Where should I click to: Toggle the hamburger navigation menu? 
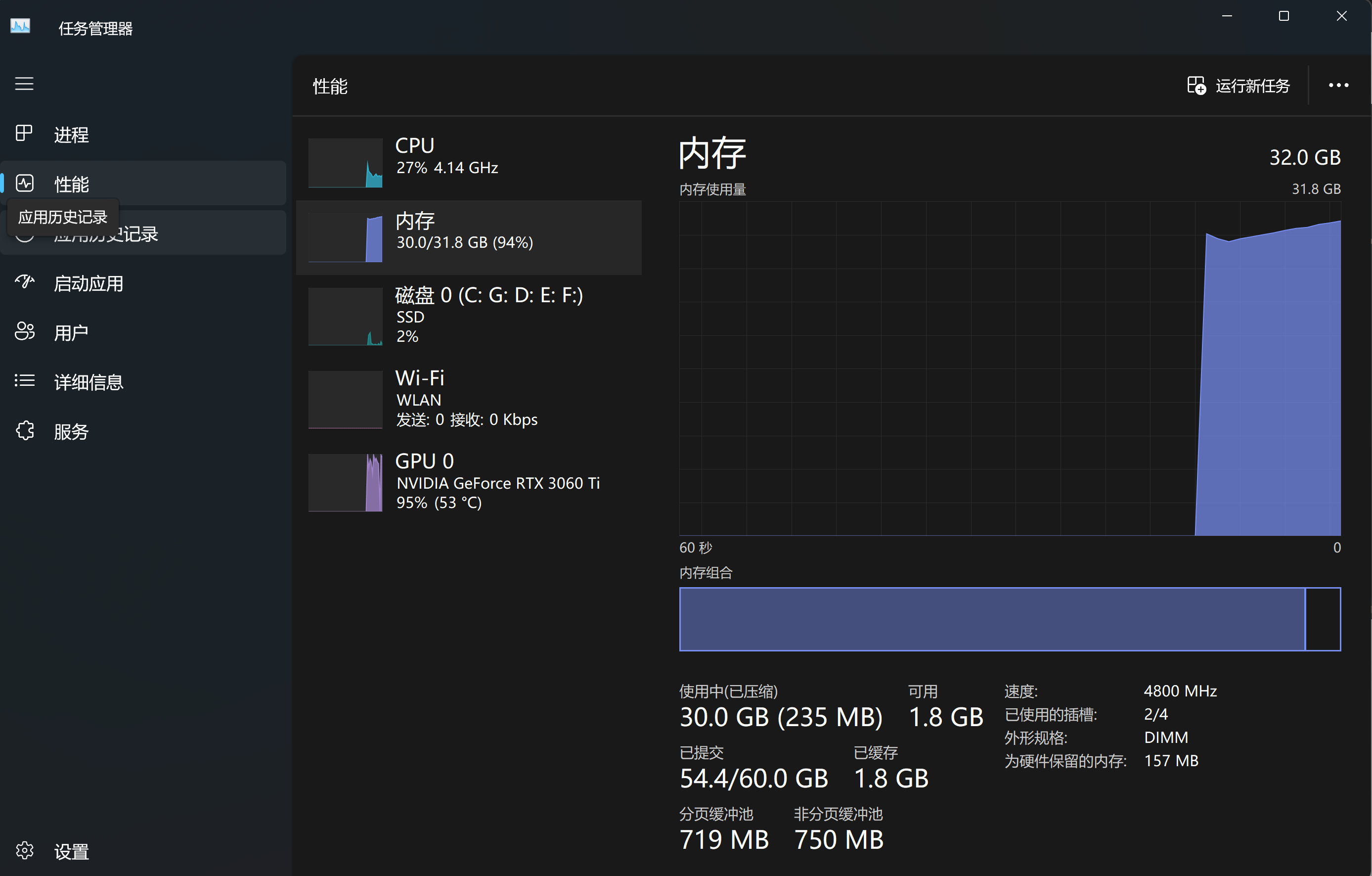coord(24,84)
